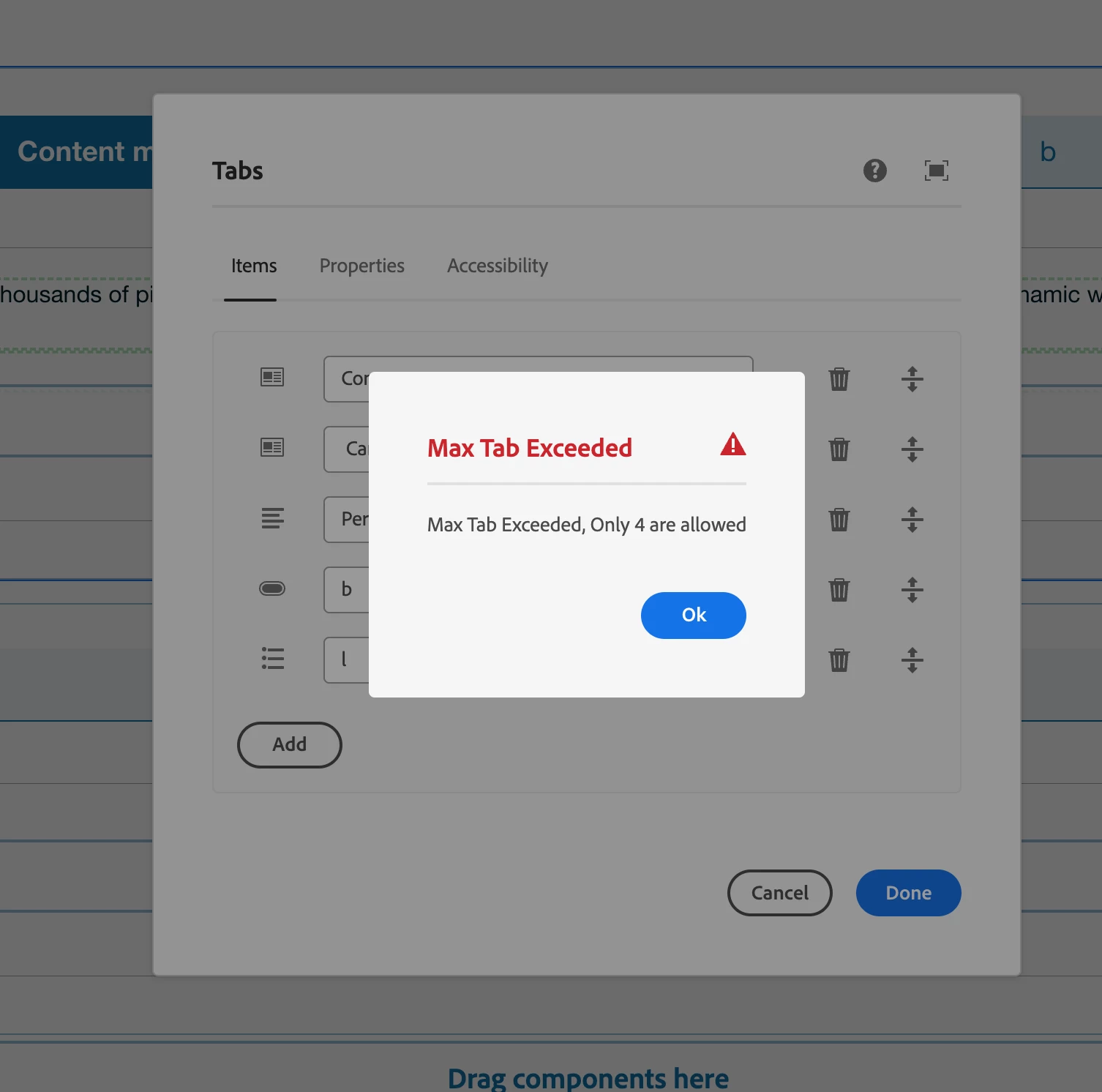Select 'Content m' tab on background page
The height and width of the screenshot is (1092, 1102).
[76, 152]
